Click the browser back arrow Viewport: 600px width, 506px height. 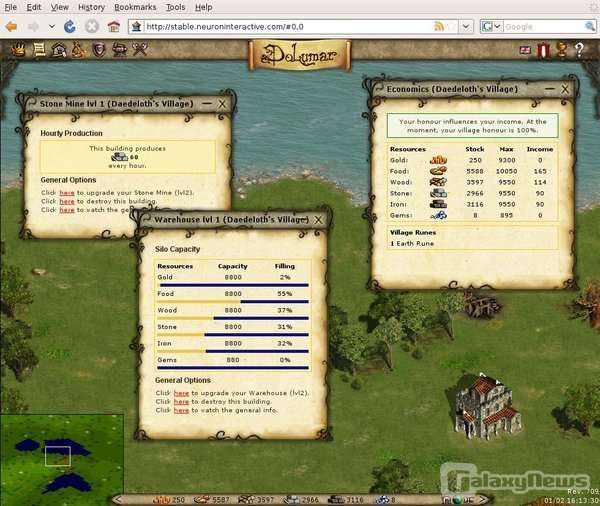click(x=12, y=26)
